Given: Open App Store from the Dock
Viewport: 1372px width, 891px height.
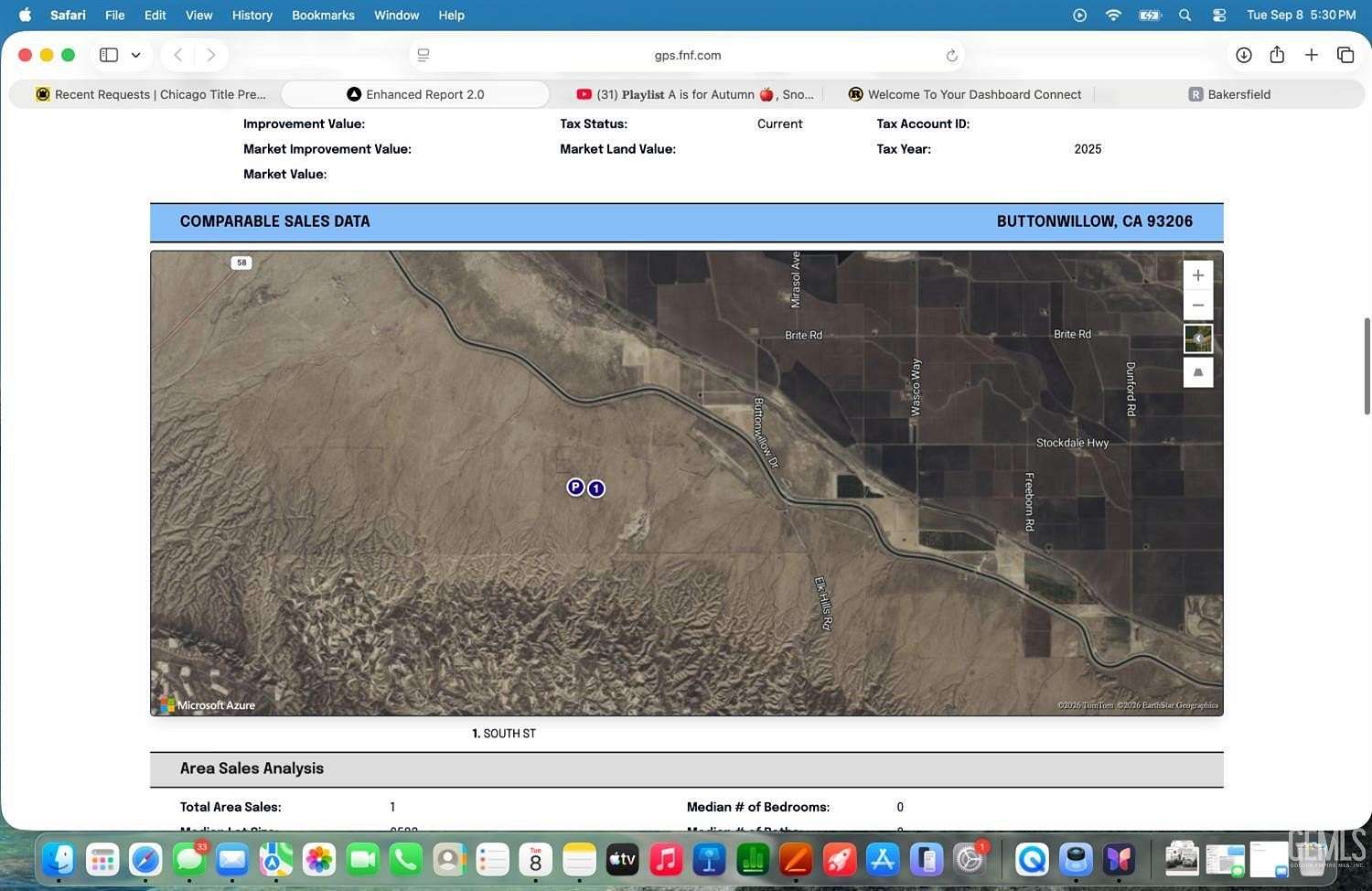Looking at the screenshot, I should coord(883,859).
